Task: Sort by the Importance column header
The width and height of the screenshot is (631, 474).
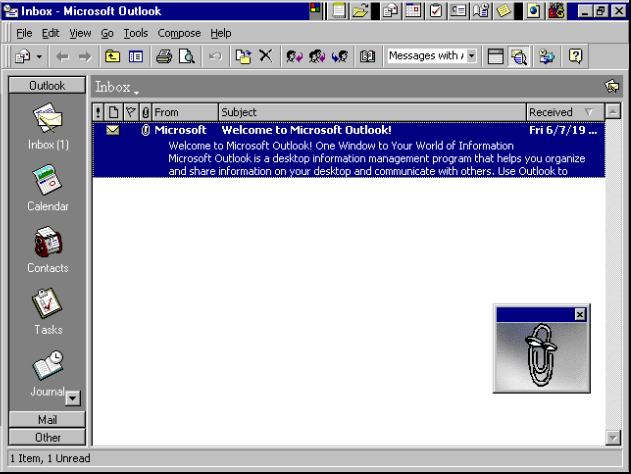Action: pos(98,112)
